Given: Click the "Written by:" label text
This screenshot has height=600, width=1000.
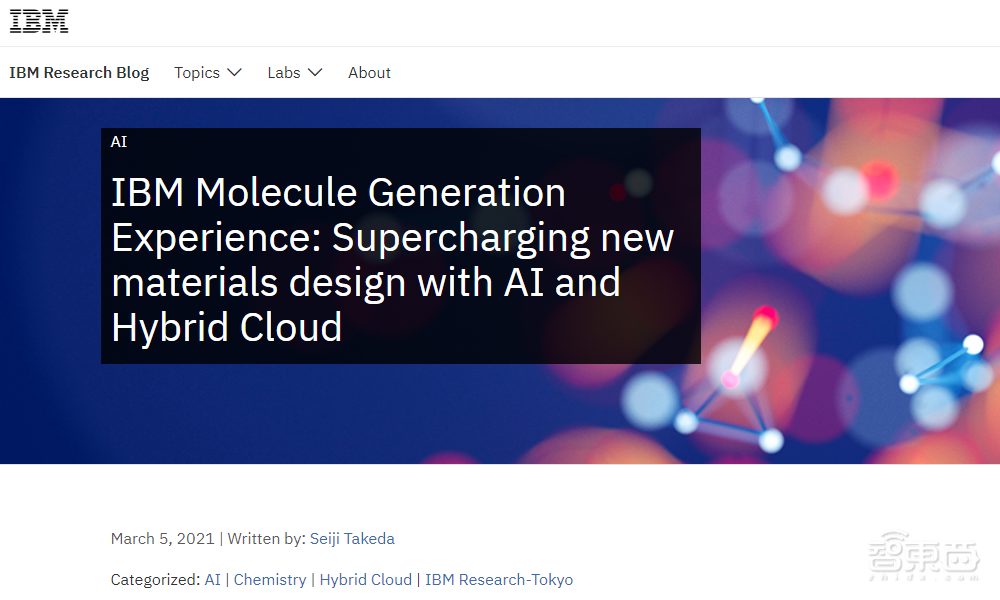Looking at the screenshot, I should click(x=266, y=539).
